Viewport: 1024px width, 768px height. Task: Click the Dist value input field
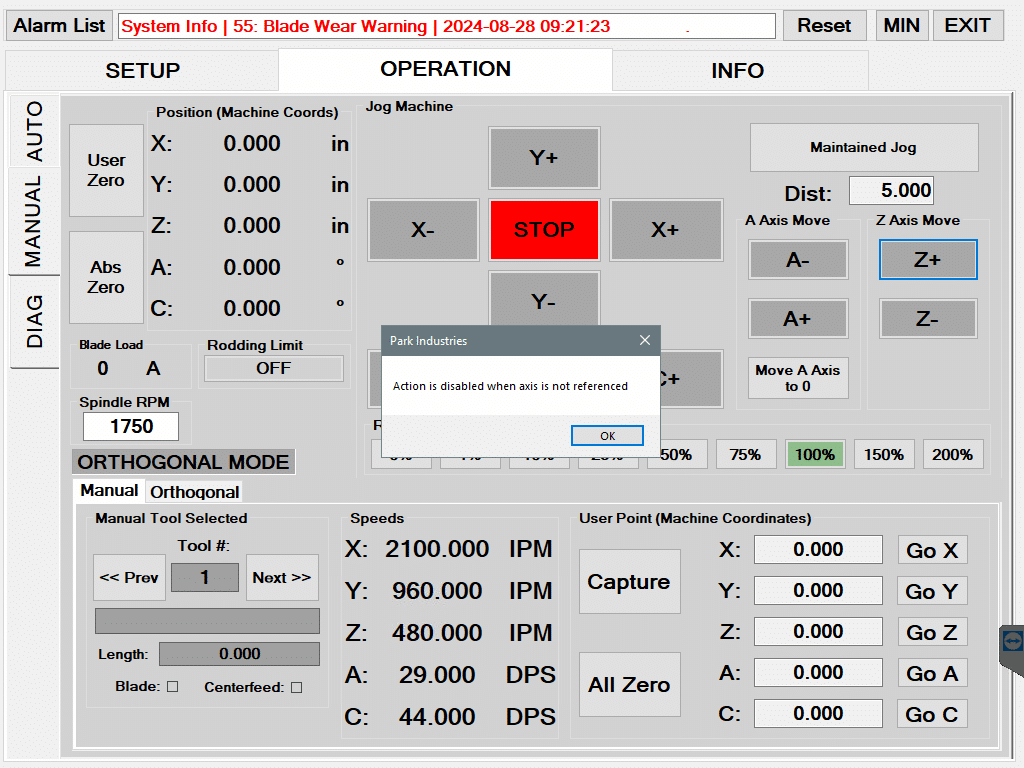point(891,190)
